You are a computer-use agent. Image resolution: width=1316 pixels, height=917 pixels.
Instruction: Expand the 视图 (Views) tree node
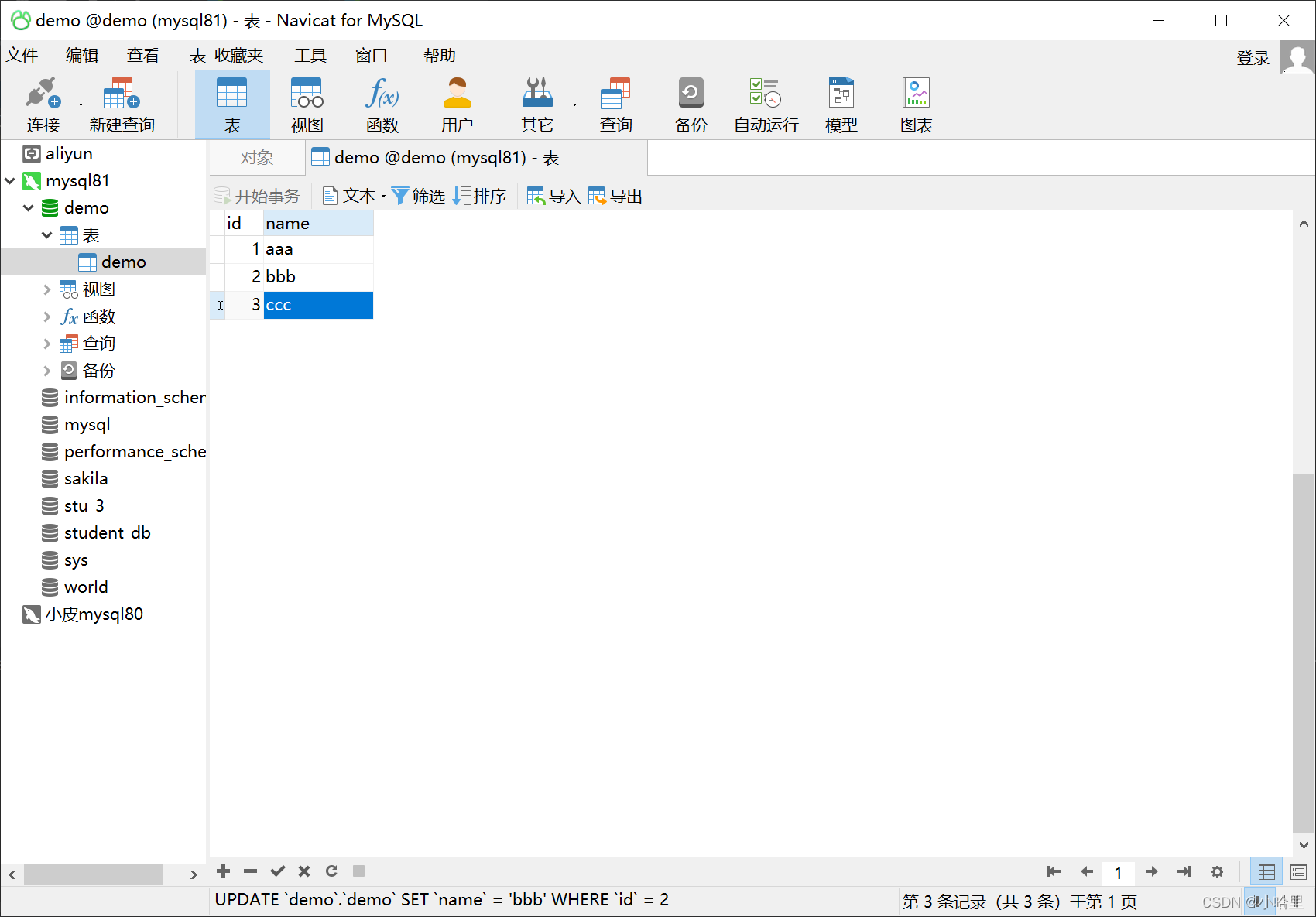(47, 289)
